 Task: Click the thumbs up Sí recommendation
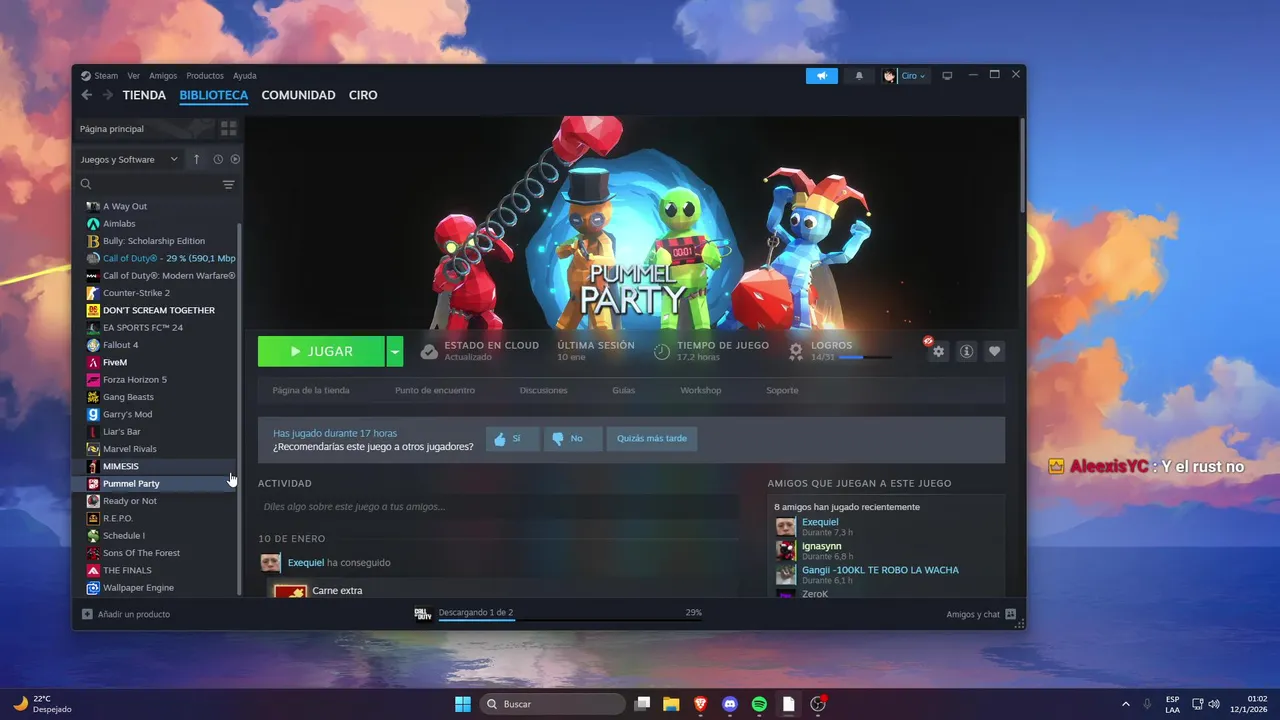[512, 438]
